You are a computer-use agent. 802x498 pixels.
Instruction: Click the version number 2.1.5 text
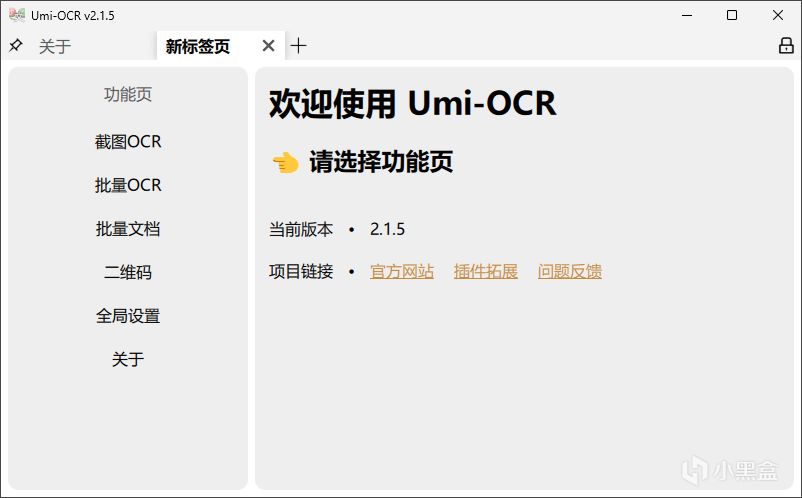pyautogui.click(x=387, y=229)
